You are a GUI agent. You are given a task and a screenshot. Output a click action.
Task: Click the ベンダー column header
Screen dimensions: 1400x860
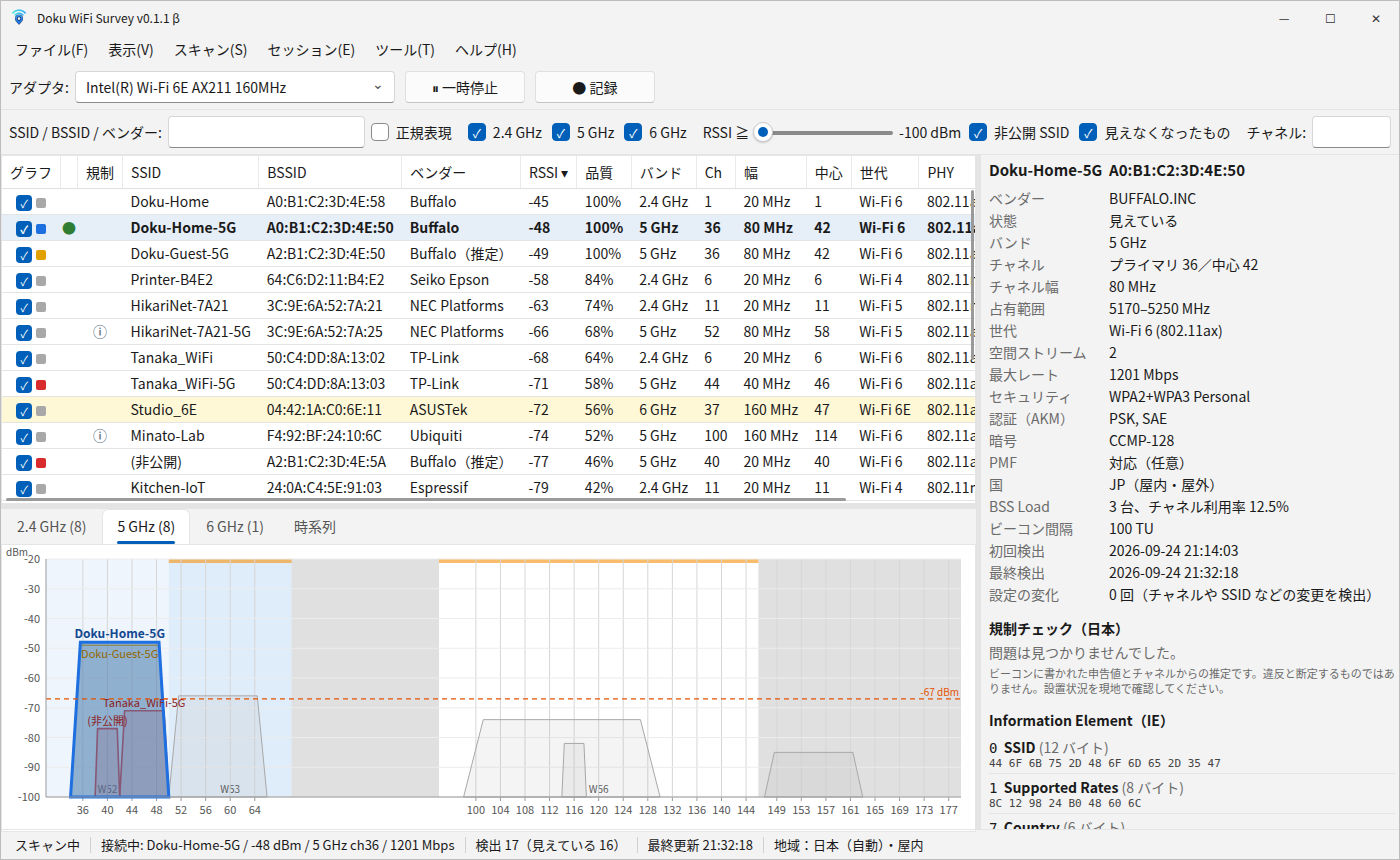tap(461, 173)
